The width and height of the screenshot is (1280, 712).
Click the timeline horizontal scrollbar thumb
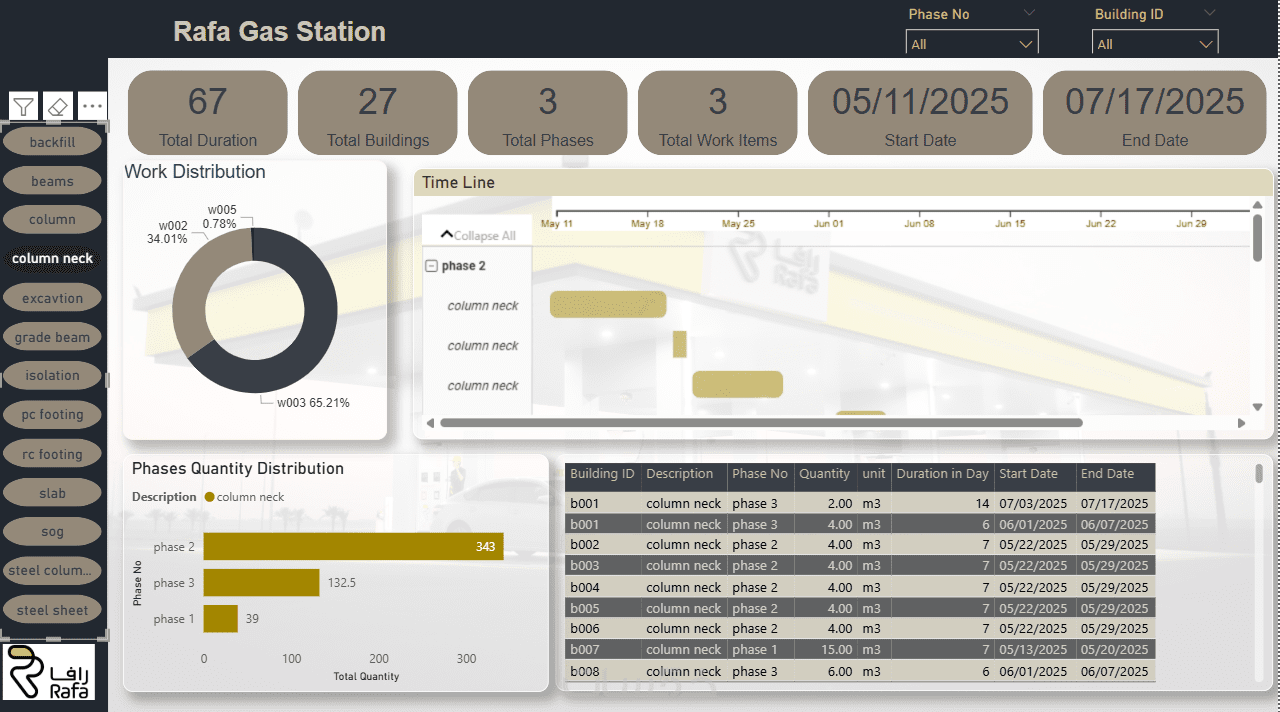click(761, 423)
